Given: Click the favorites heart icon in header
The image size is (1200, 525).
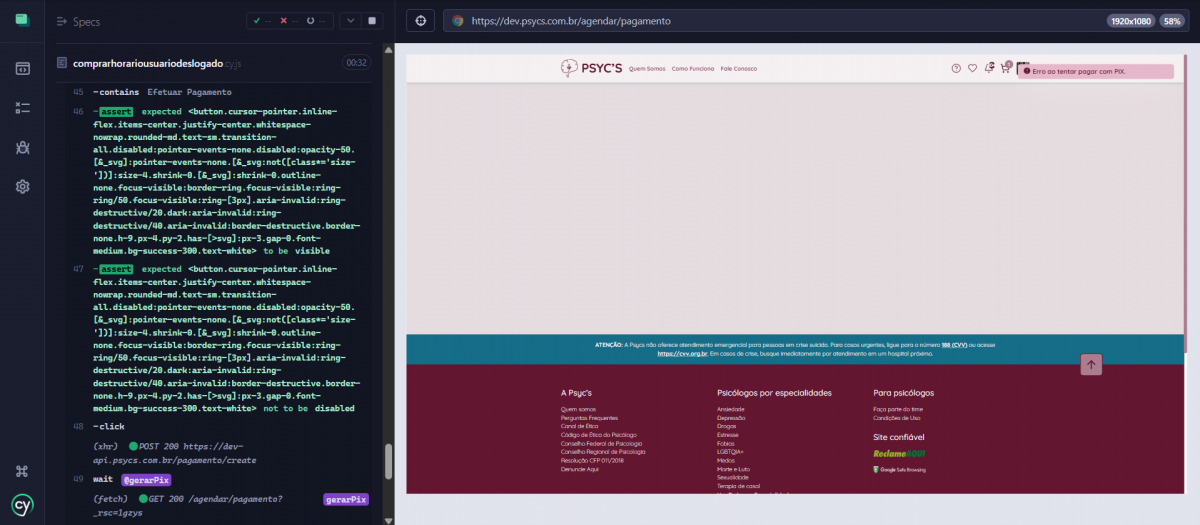Looking at the screenshot, I should [x=972, y=68].
